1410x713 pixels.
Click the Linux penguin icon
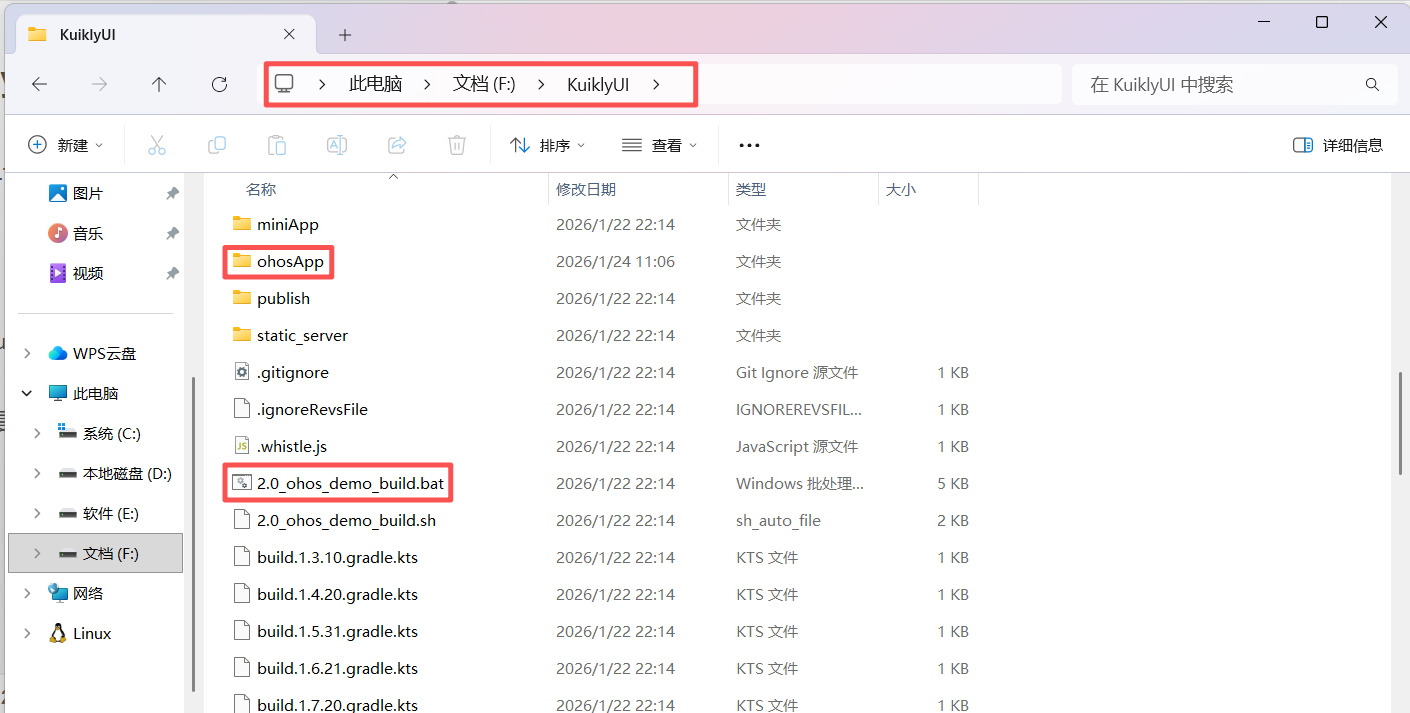click(x=57, y=633)
